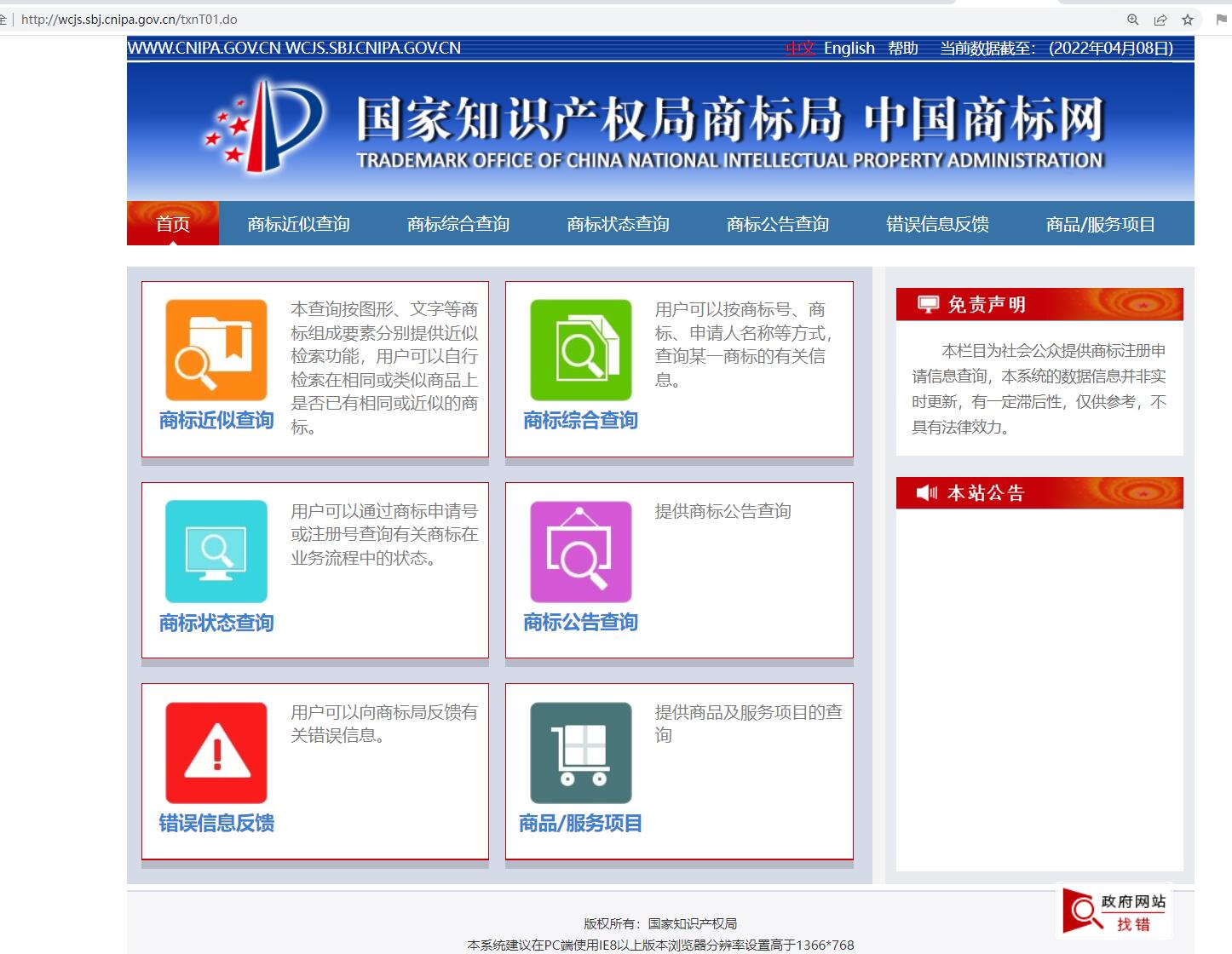Viewport: 1232px width, 954px height.
Task: Select the red warning triangle feedback icon
Action: coord(216,751)
